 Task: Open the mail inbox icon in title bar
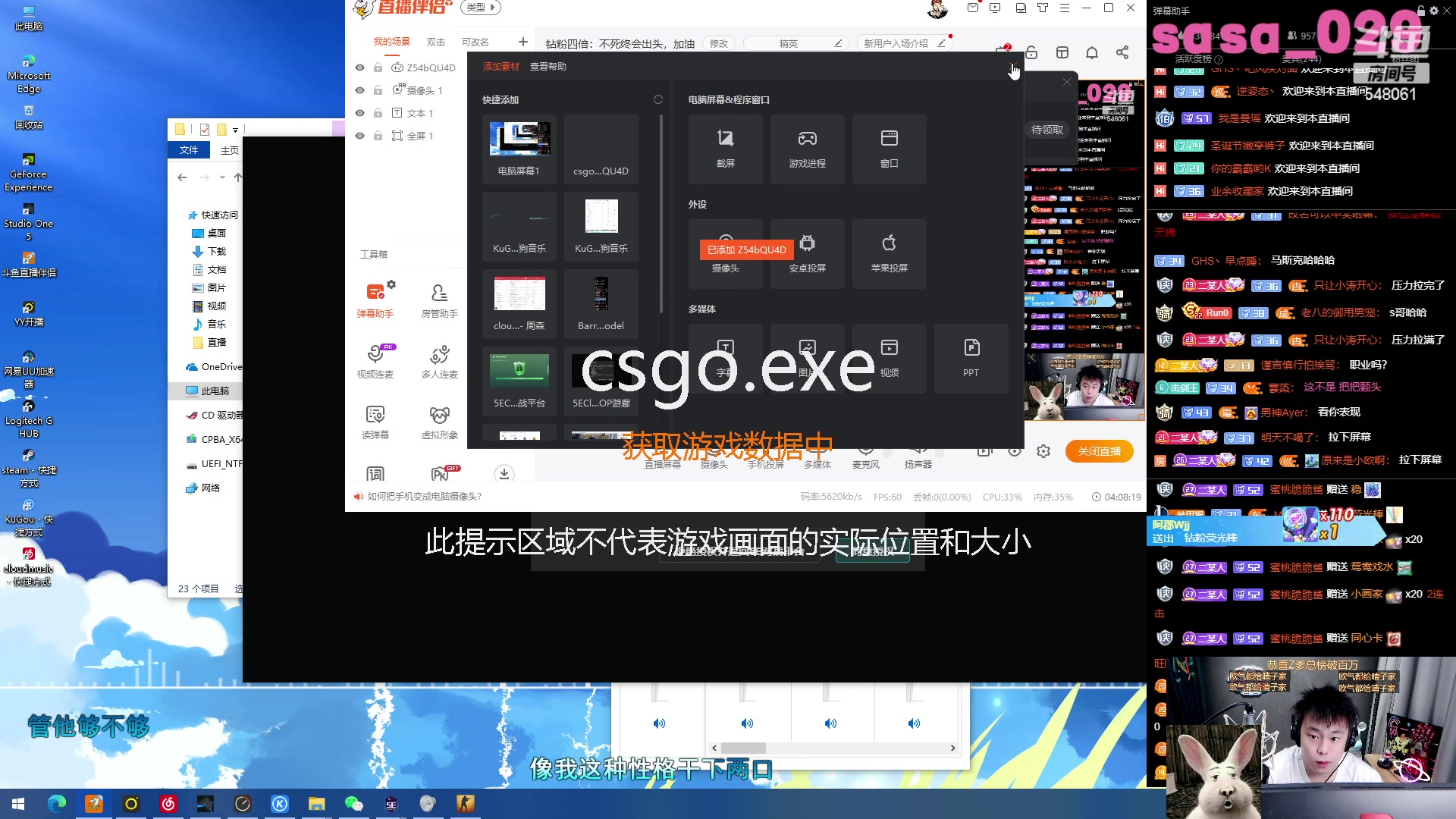(973, 8)
